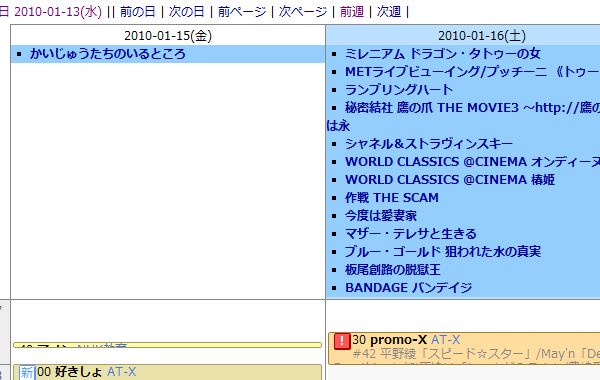This screenshot has width=600, height=380.
Task: Open METライブビューイング/プッチーニ entry
Action: (x=472, y=72)
